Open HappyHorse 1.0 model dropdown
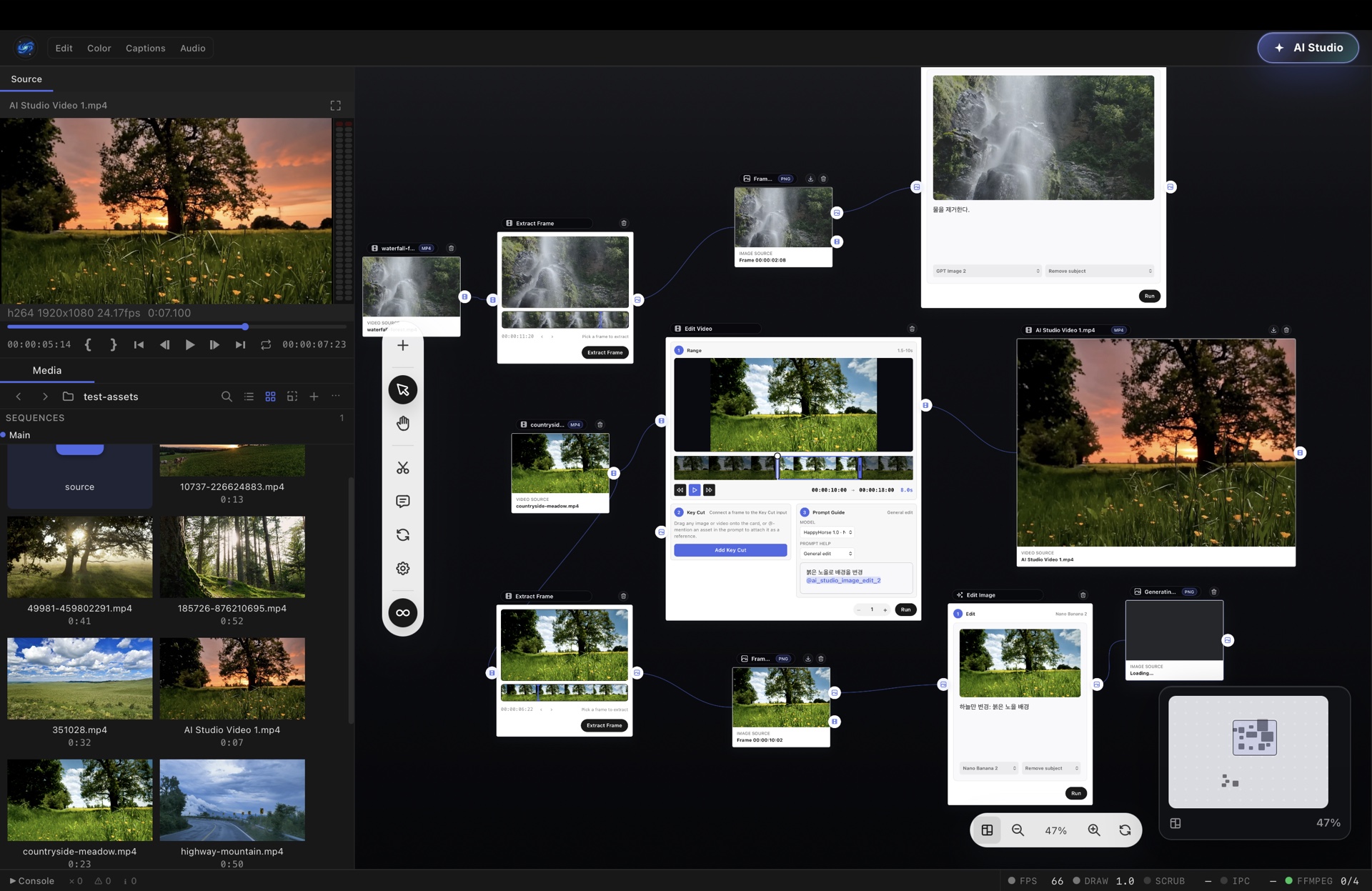Viewport: 1372px width, 891px height. (827, 532)
